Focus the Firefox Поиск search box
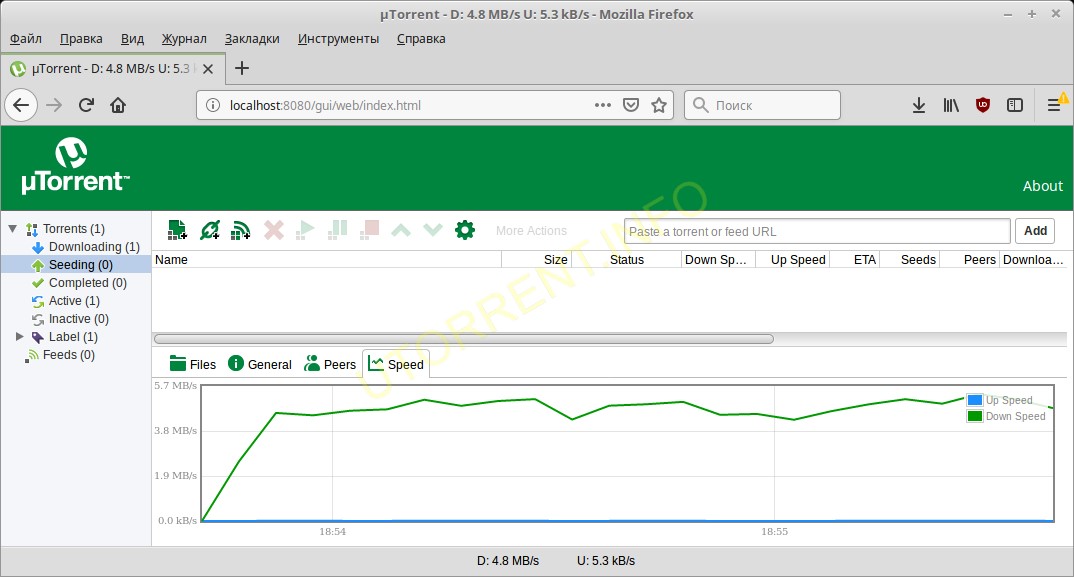The width and height of the screenshot is (1074, 577). (762, 106)
